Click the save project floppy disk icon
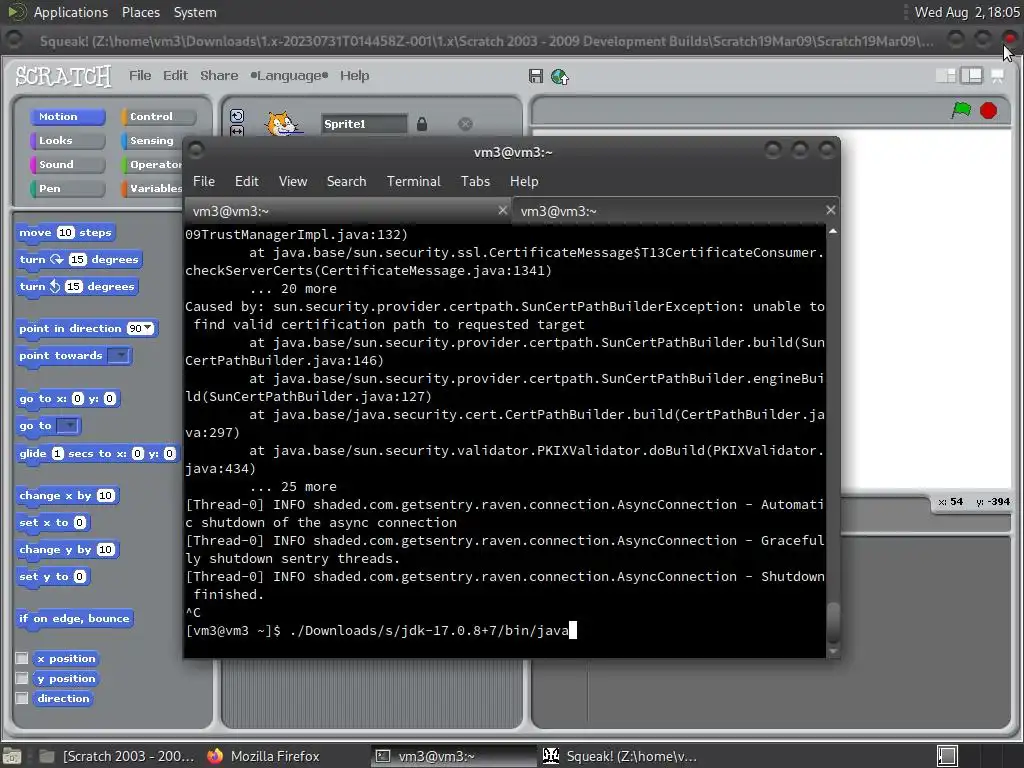 [x=536, y=76]
